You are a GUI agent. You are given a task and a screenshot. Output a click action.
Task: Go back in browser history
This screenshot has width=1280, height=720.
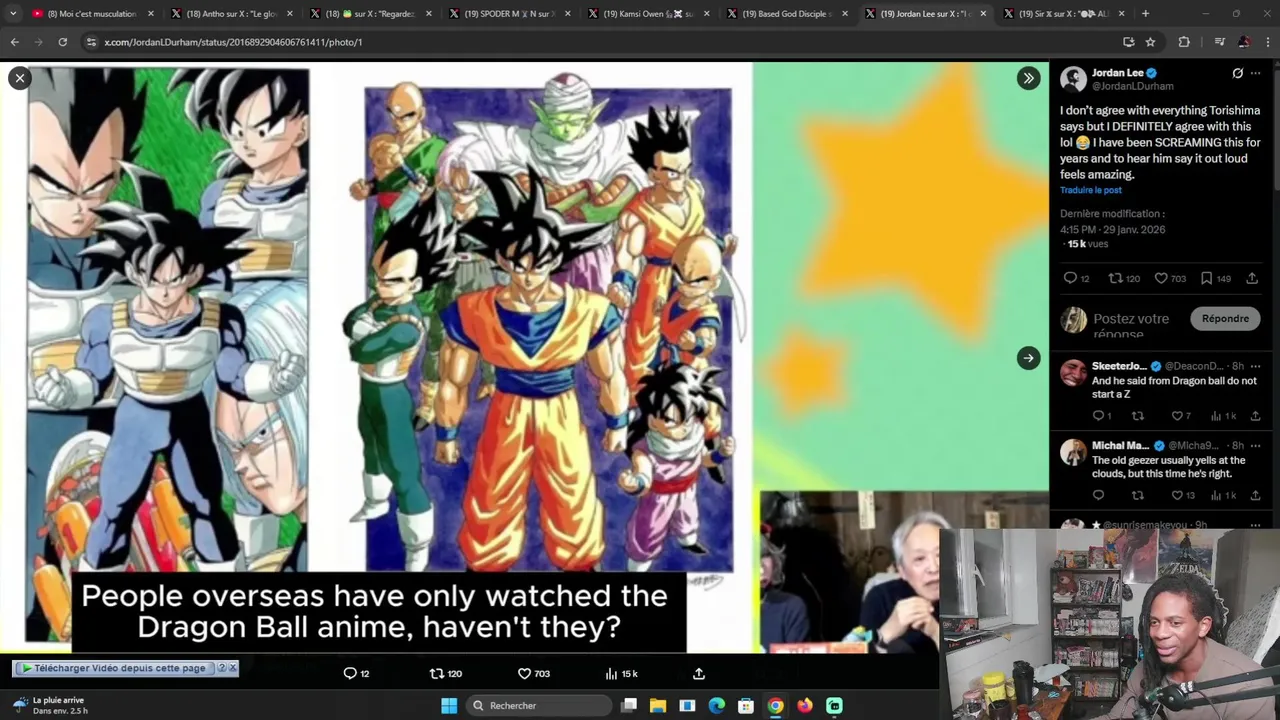[x=14, y=42]
